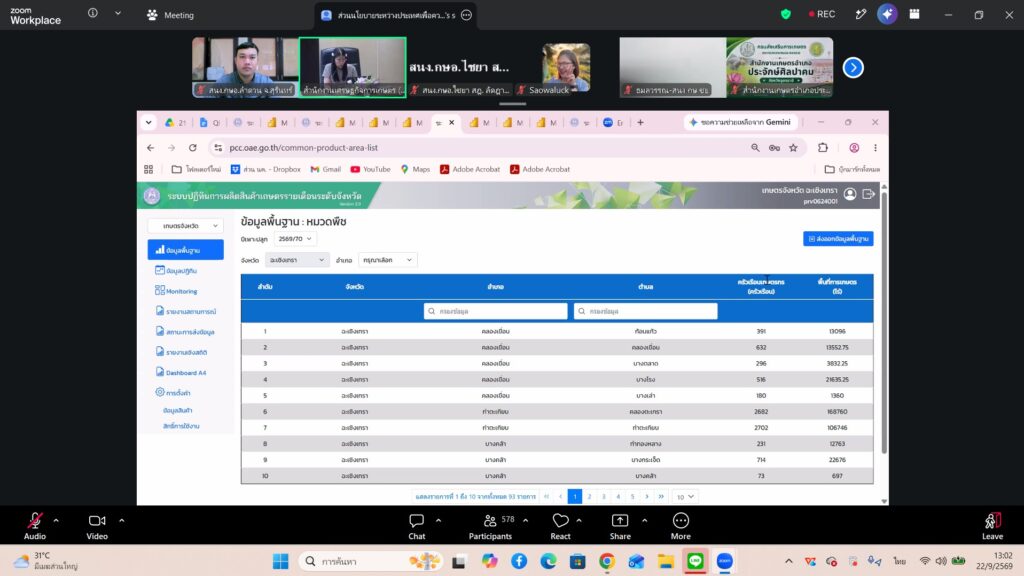The width and height of the screenshot is (1024, 576).
Task: Show next participants with the blue arrow
Action: pyautogui.click(x=853, y=67)
